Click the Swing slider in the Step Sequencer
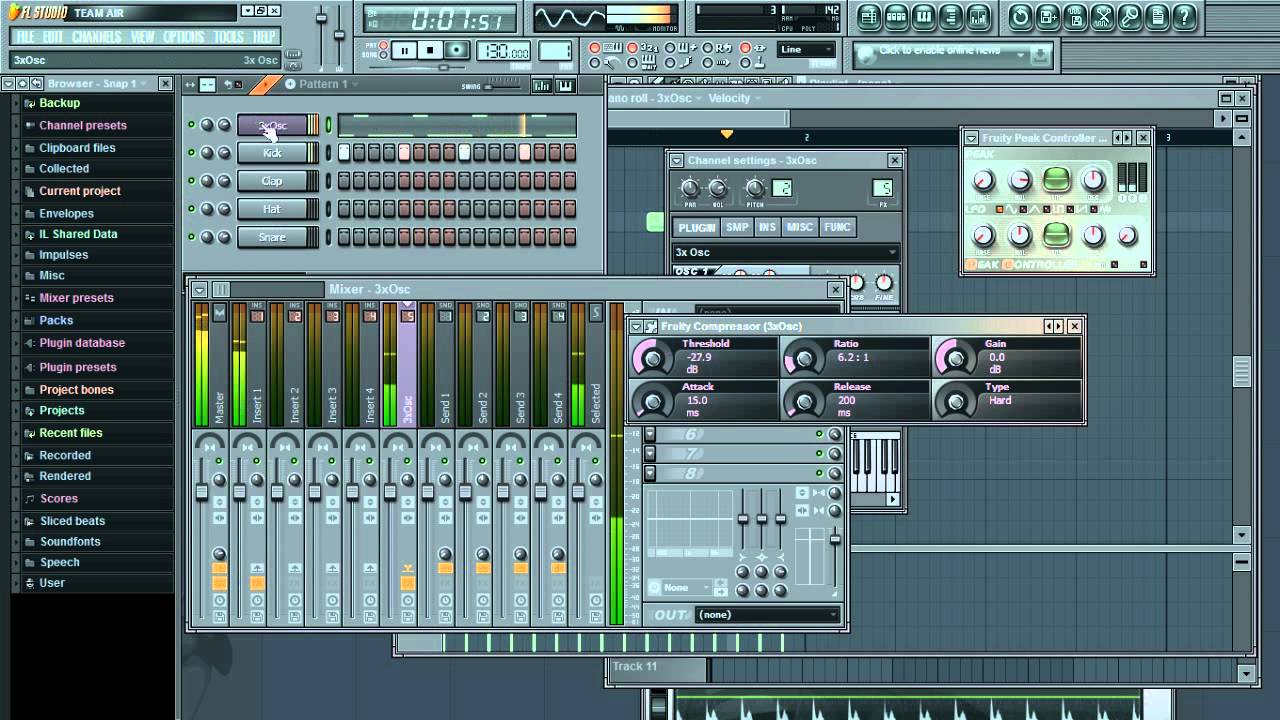The image size is (1280, 720). click(x=502, y=86)
